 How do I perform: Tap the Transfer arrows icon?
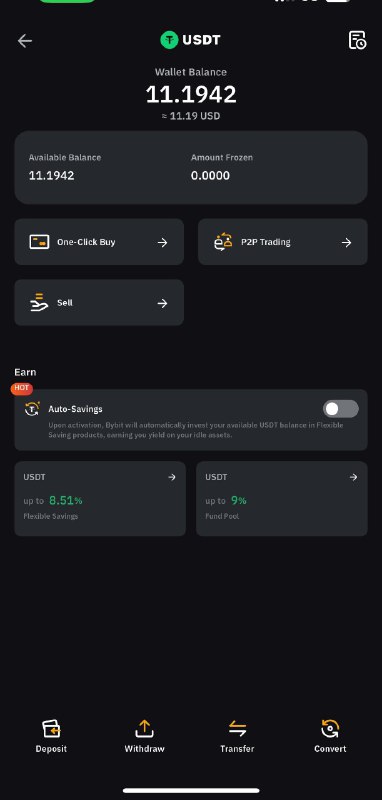(x=237, y=729)
